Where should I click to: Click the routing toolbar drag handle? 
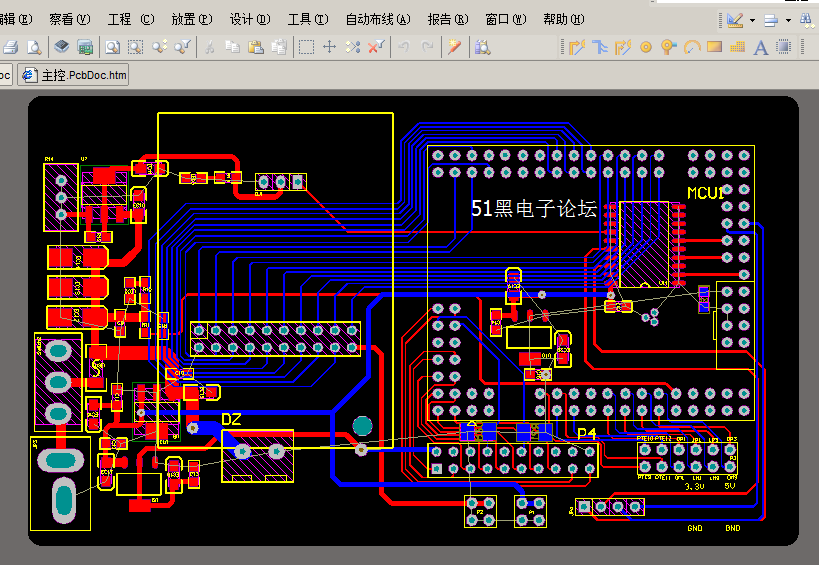[x=563, y=47]
